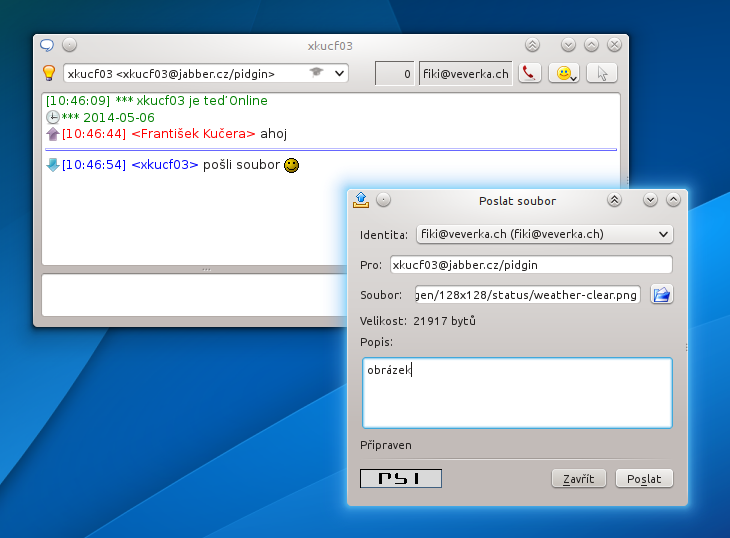
Task: Browse for file with folder icon
Action: pos(661,295)
